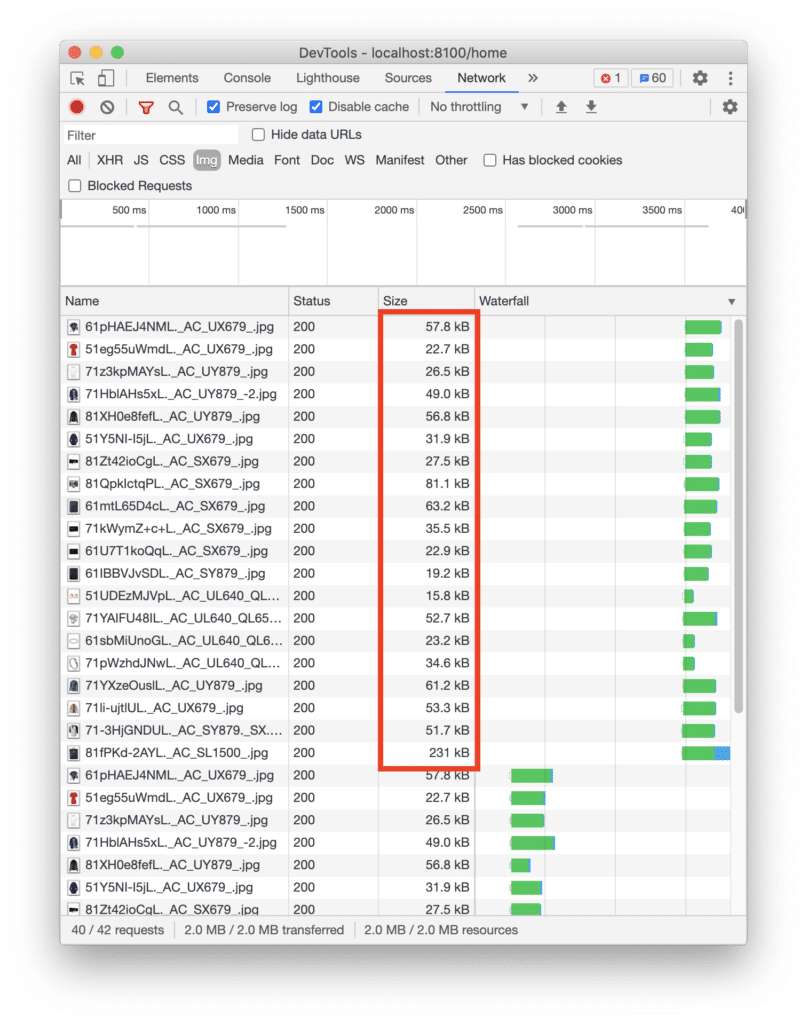Switch to the Console tab
The image size is (807, 1024).
point(247,78)
